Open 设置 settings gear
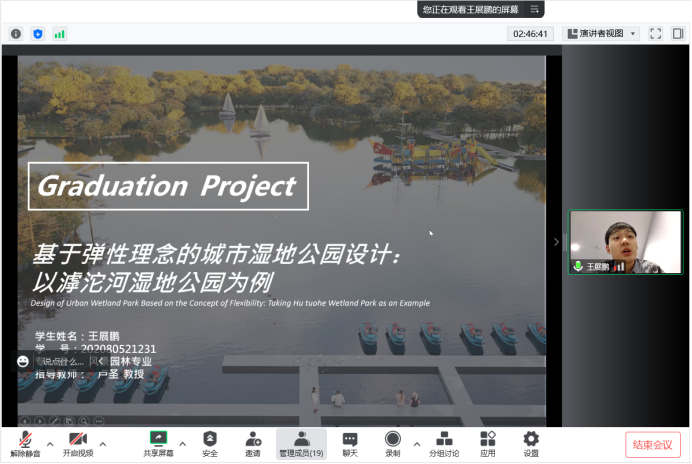Screen dimensions: 692x464 531,444
